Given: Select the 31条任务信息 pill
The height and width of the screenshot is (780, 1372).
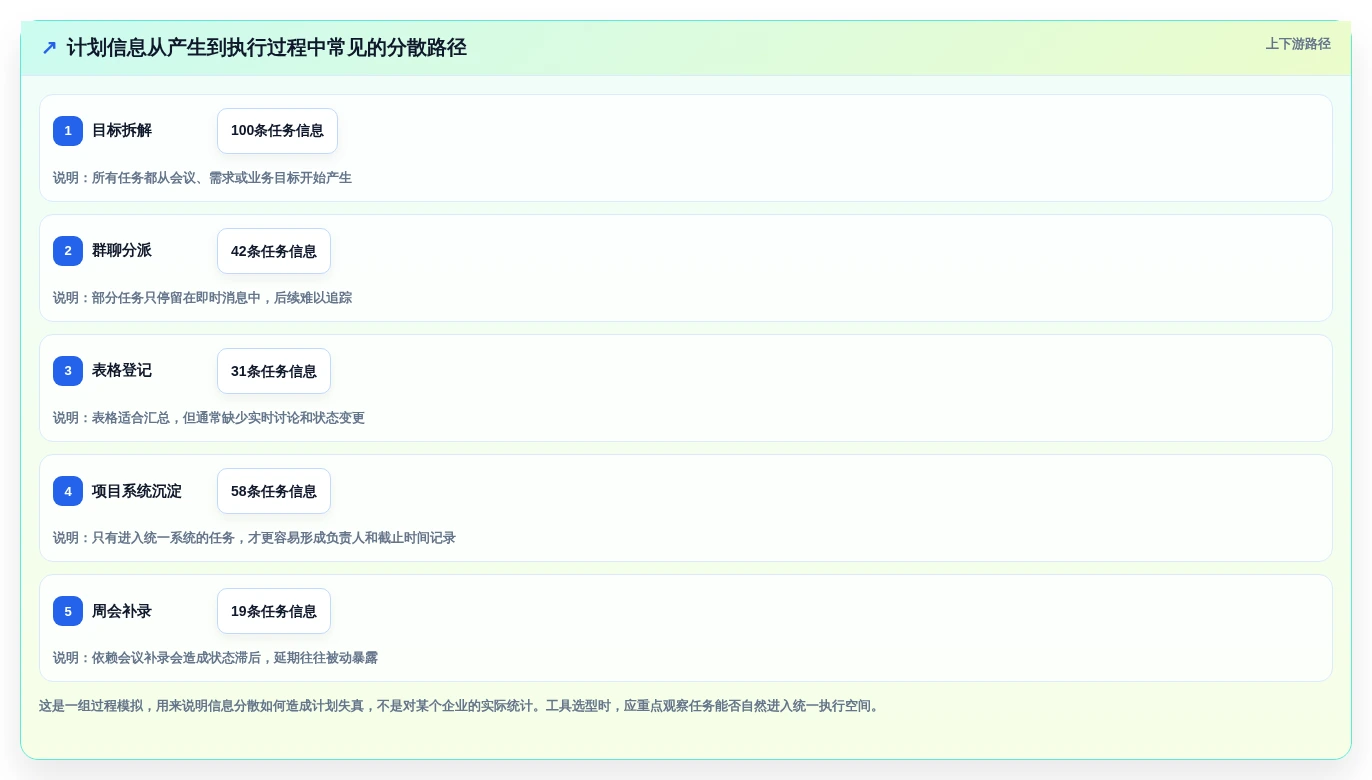Looking at the screenshot, I should [x=274, y=371].
